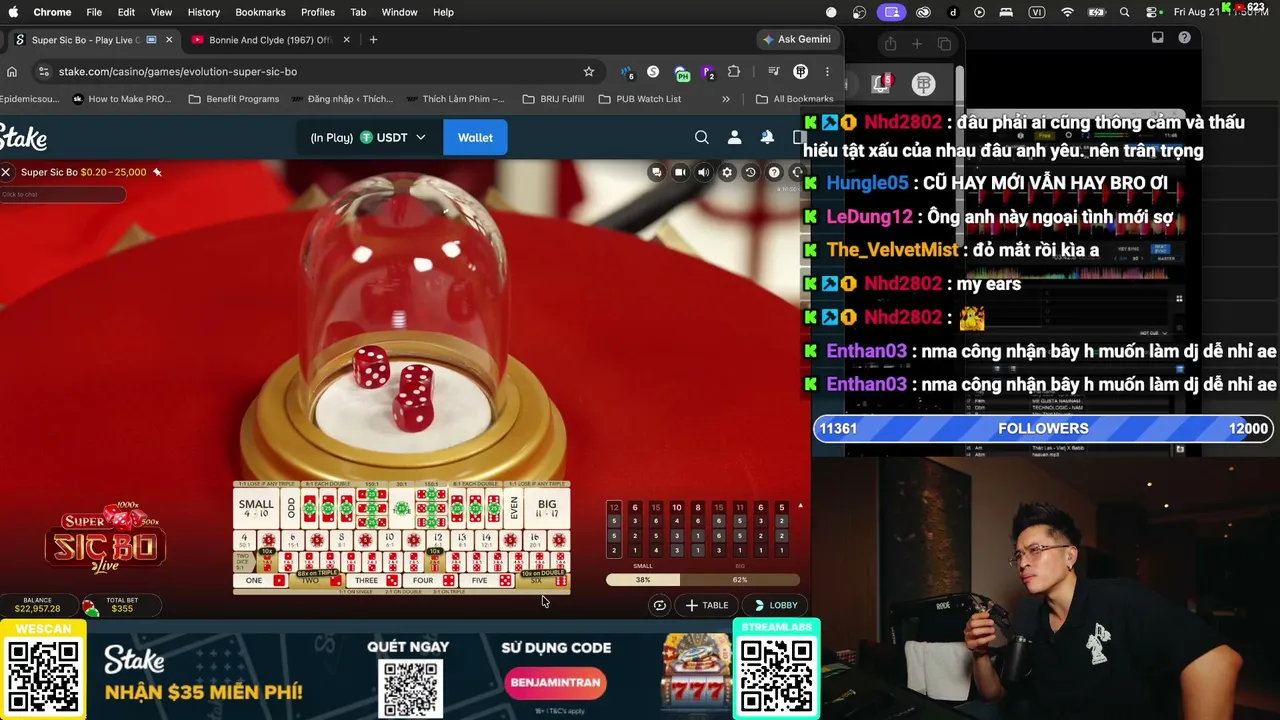The height and width of the screenshot is (720, 1280).
Task: Open the game chat icon
Action: pos(656,172)
